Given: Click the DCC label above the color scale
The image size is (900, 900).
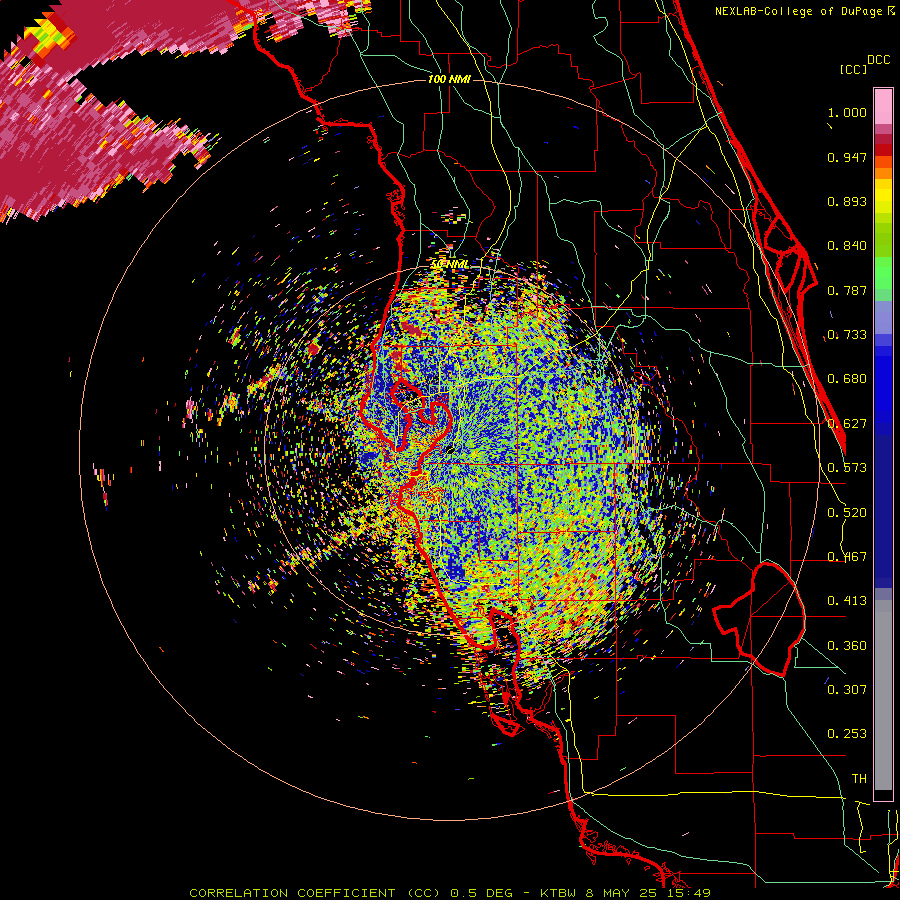Looking at the screenshot, I should (878, 60).
